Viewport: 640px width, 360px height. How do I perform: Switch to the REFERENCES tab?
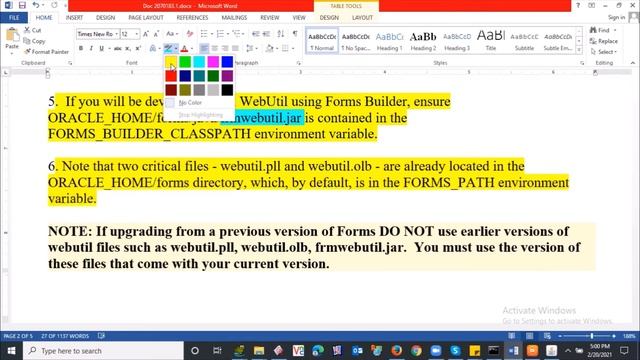click(x=192, y=18)
